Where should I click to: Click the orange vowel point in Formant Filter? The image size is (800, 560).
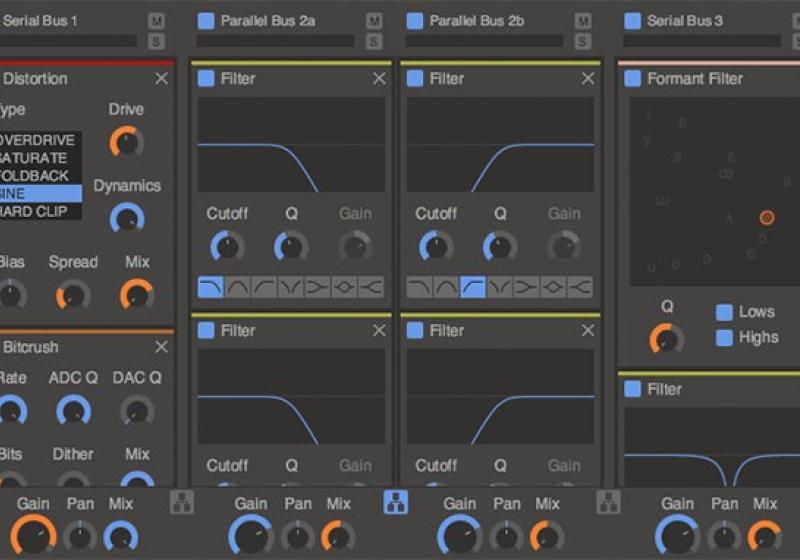(766, 217)
